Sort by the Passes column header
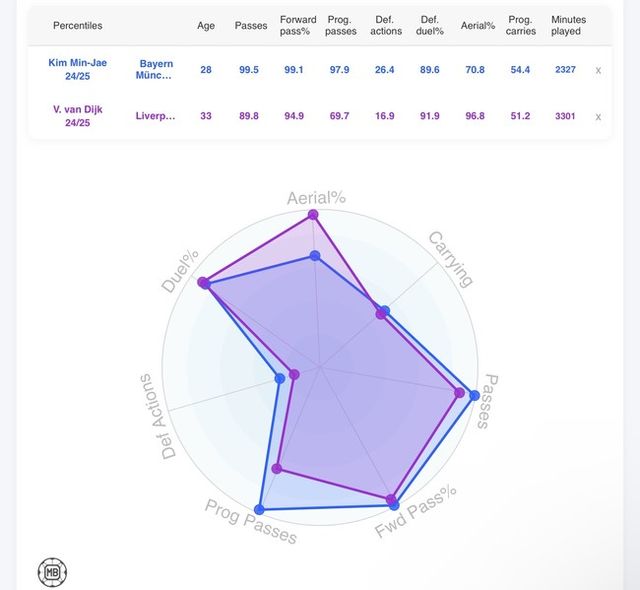The width and height of the screenshot is (640, 590). pyautogui.click(x=250, y=25)
